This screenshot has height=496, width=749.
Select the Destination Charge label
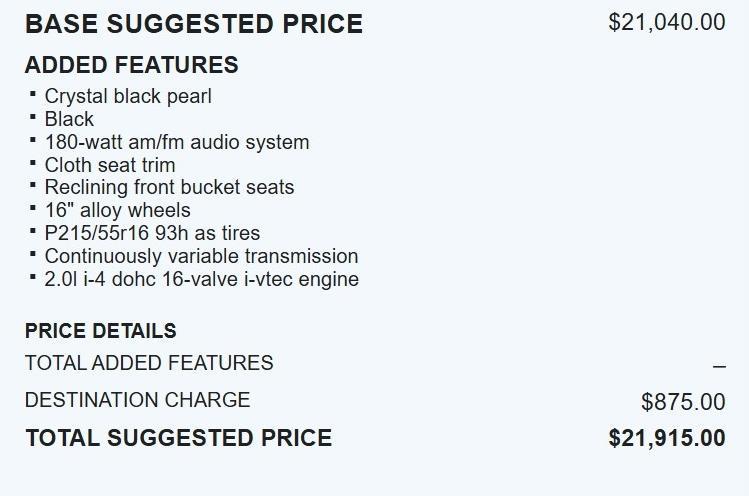(x=137, y=400)
